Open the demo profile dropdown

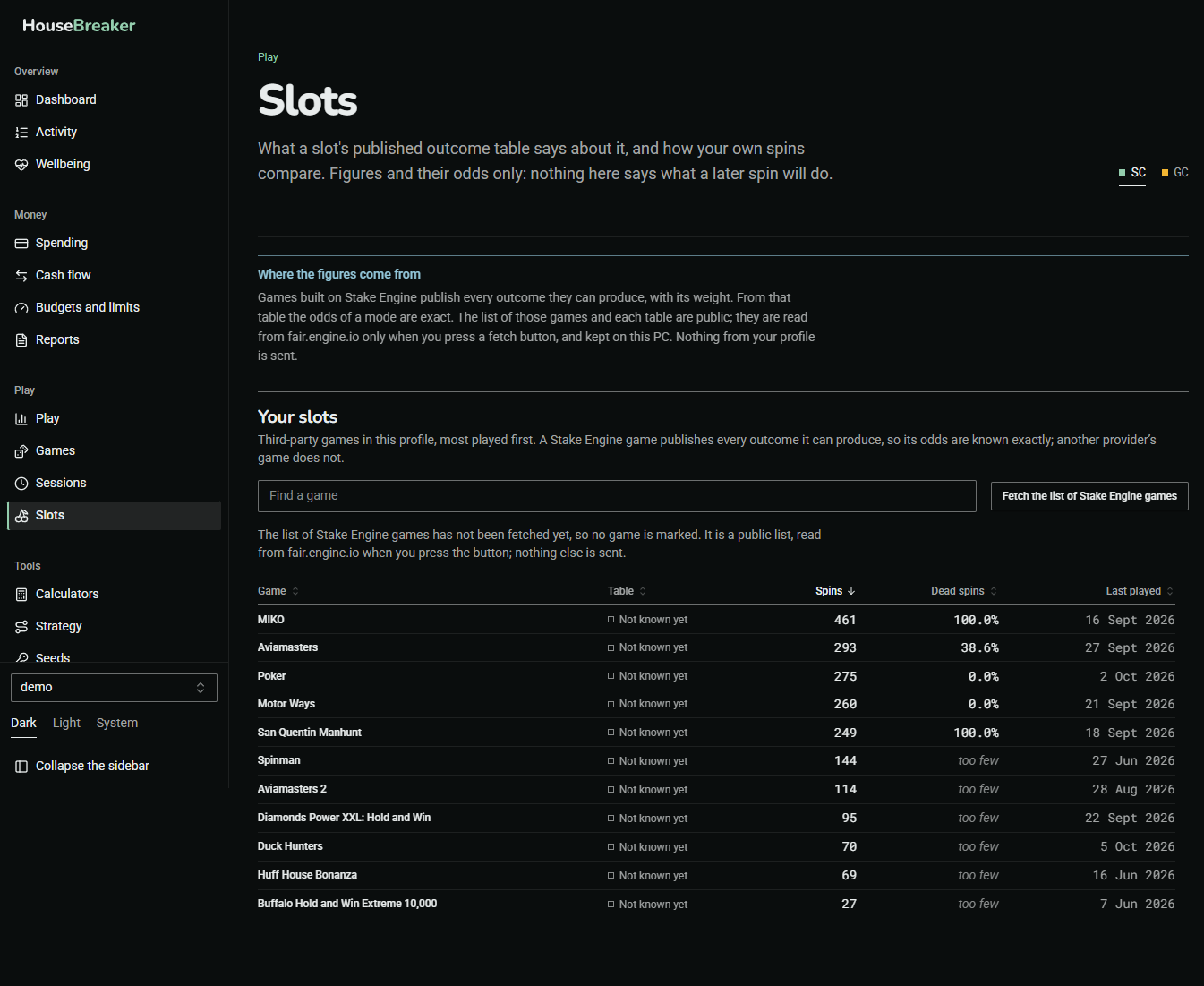114,688
